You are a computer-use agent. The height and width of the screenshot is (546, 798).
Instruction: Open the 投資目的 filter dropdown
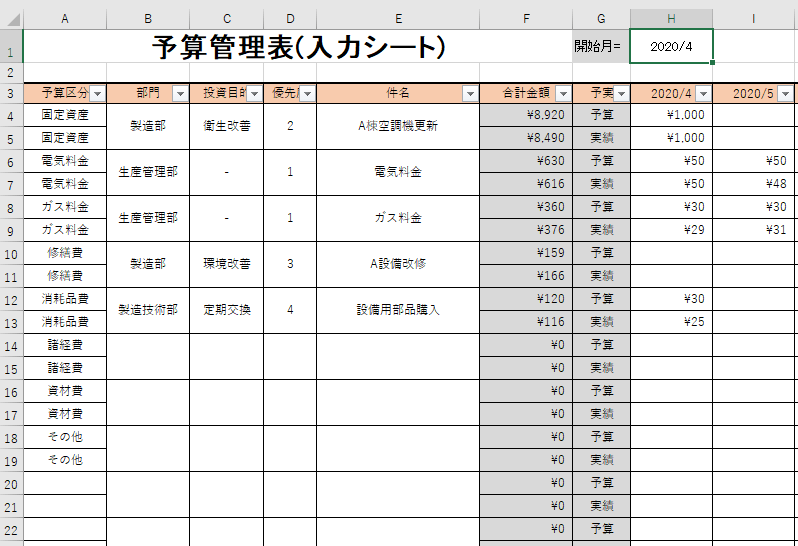pos(254,94)
